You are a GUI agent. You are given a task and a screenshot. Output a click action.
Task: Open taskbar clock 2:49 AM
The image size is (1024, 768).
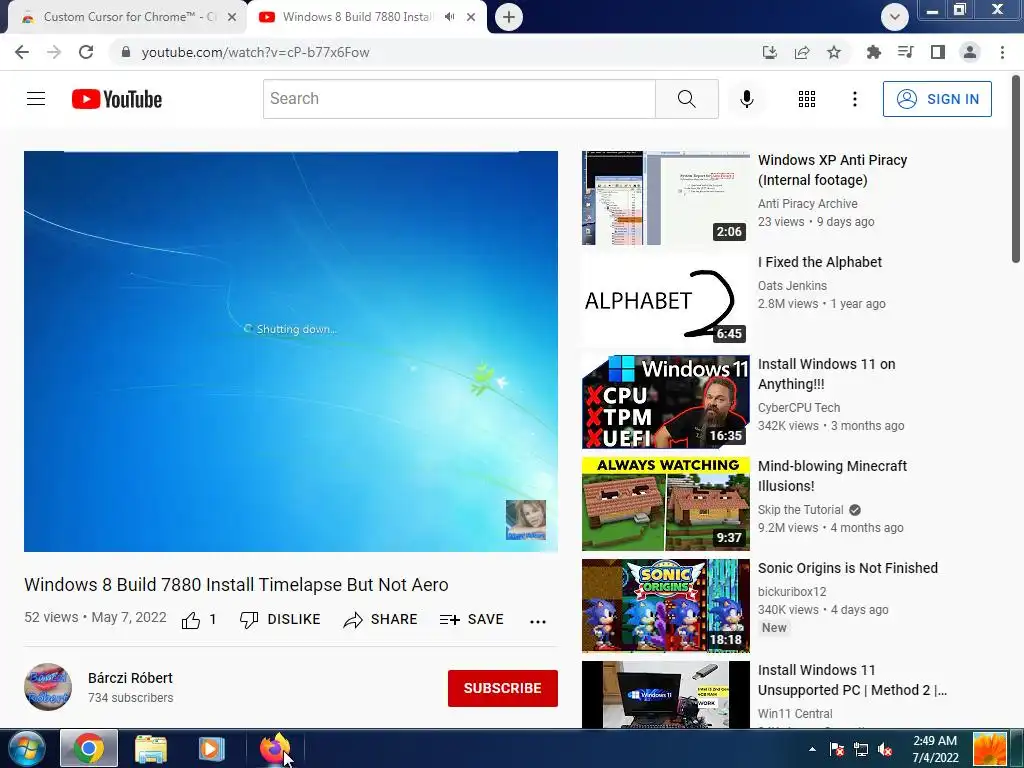(935, 749)
